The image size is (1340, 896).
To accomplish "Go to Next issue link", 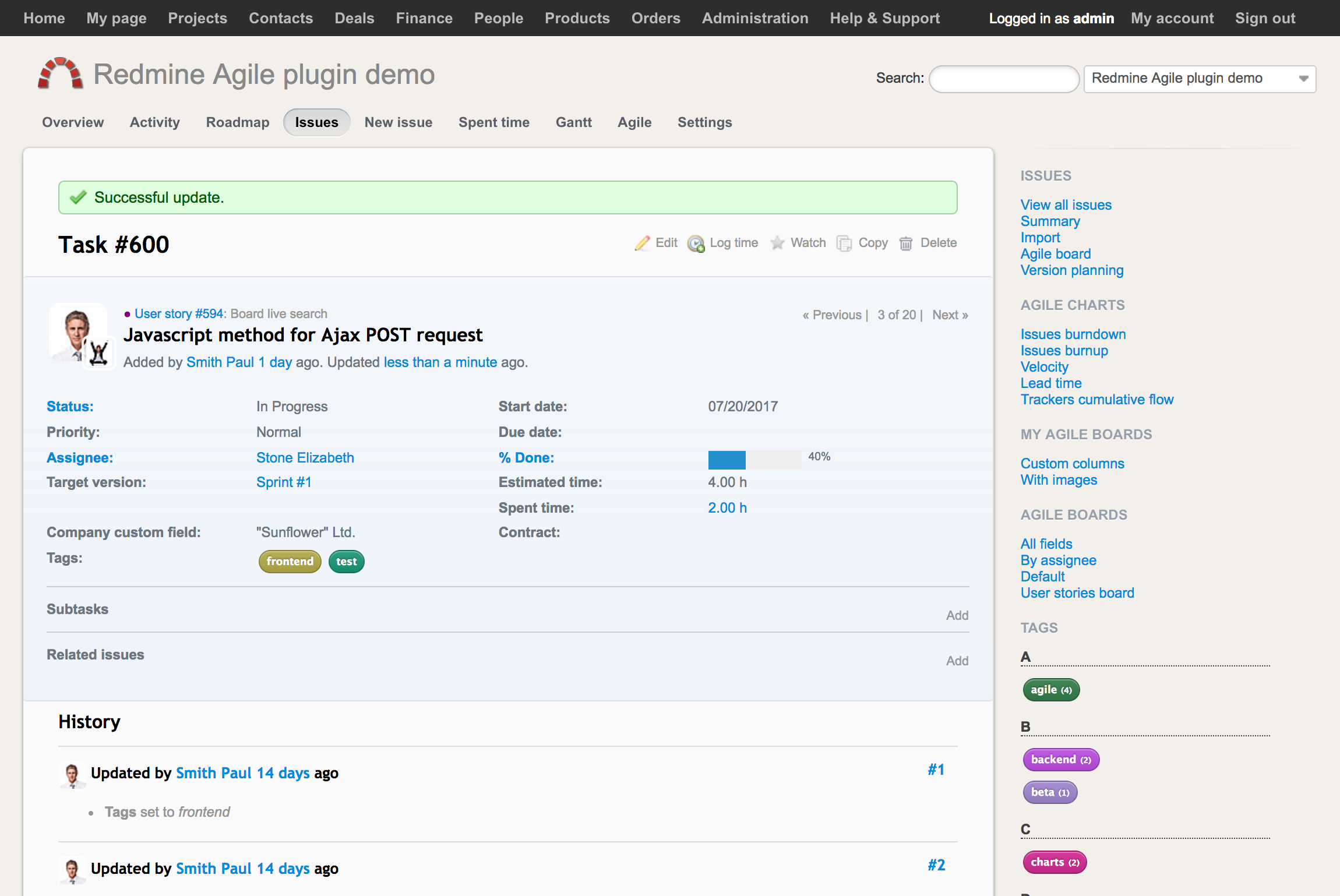I will 950,315.
